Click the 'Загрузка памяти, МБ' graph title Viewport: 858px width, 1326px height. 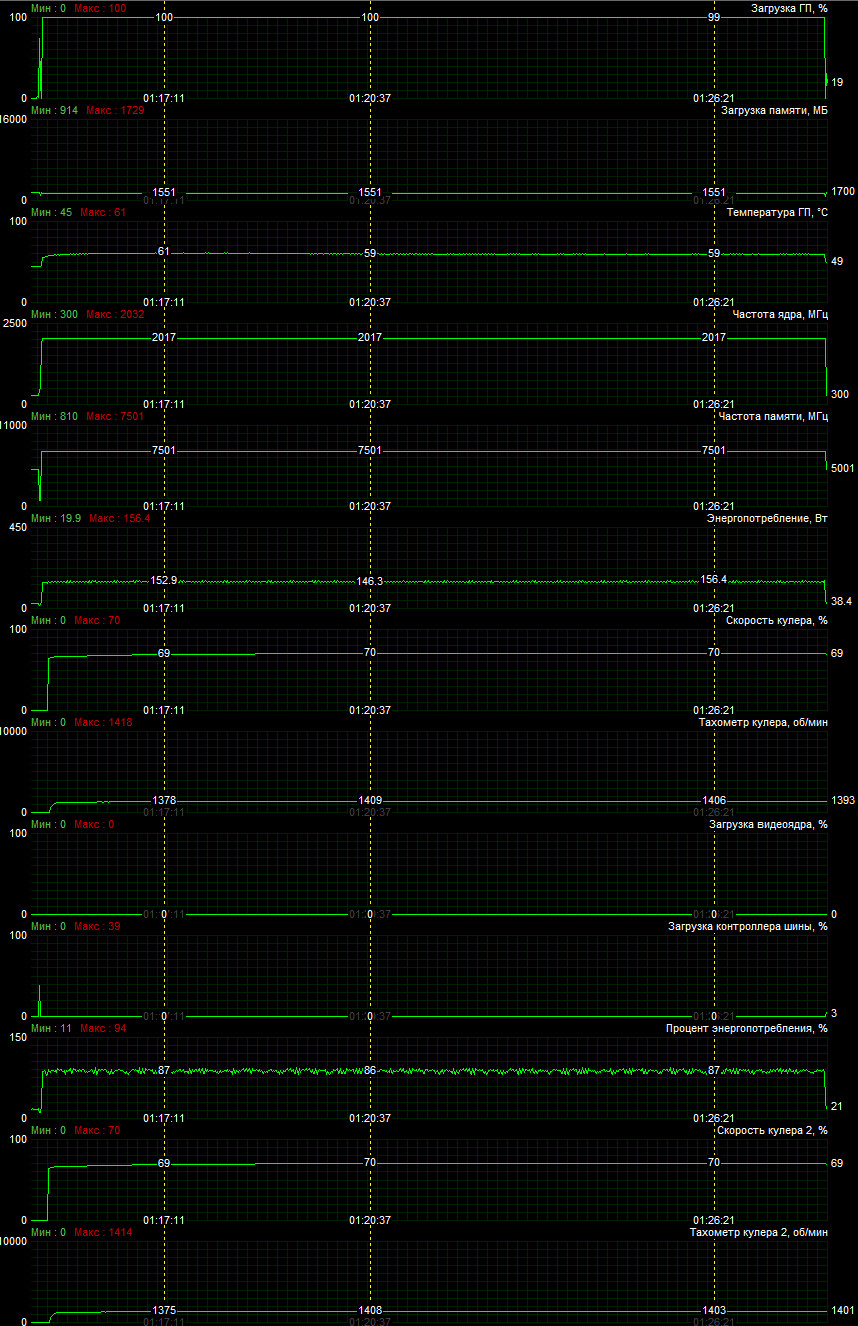click(x=775, y=110)
